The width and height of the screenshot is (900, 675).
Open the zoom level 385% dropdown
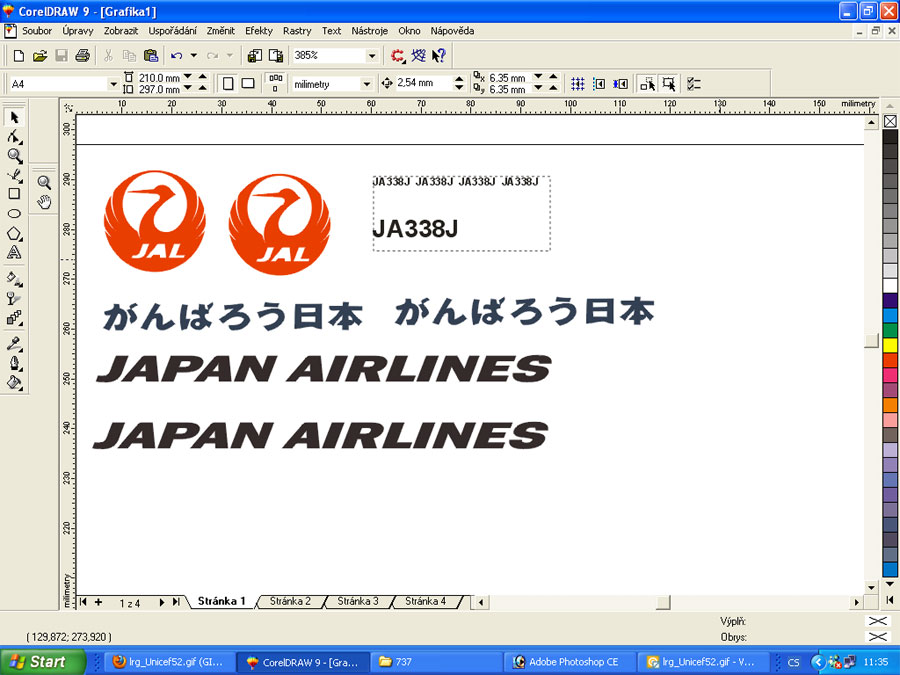372,56
